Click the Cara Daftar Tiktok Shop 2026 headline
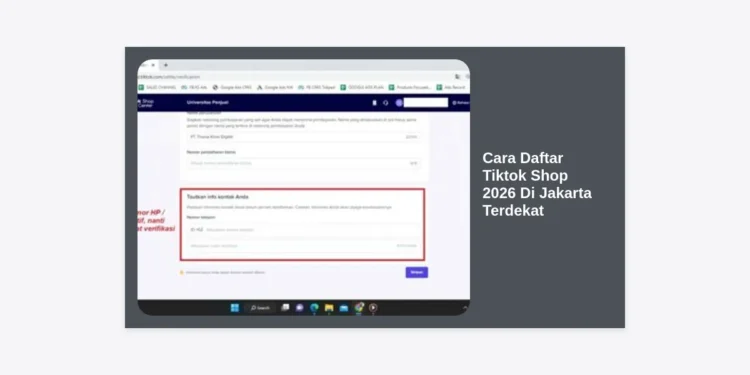 point(537,184)
